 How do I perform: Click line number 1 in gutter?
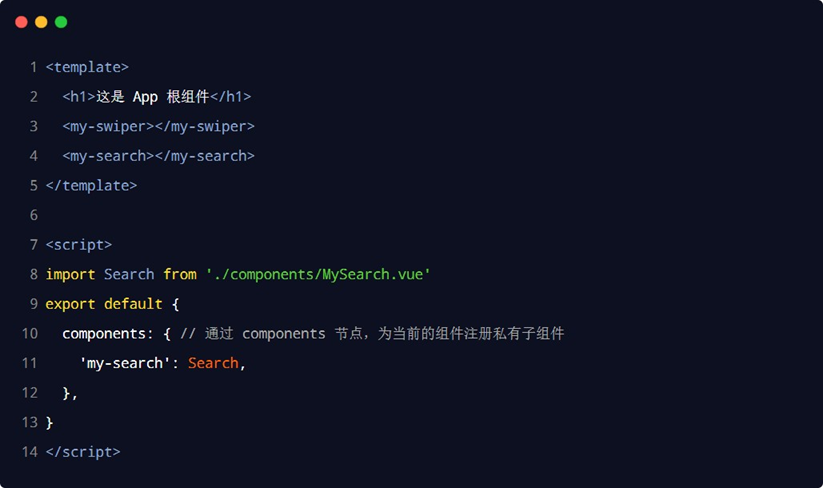(x=33, y=68)
